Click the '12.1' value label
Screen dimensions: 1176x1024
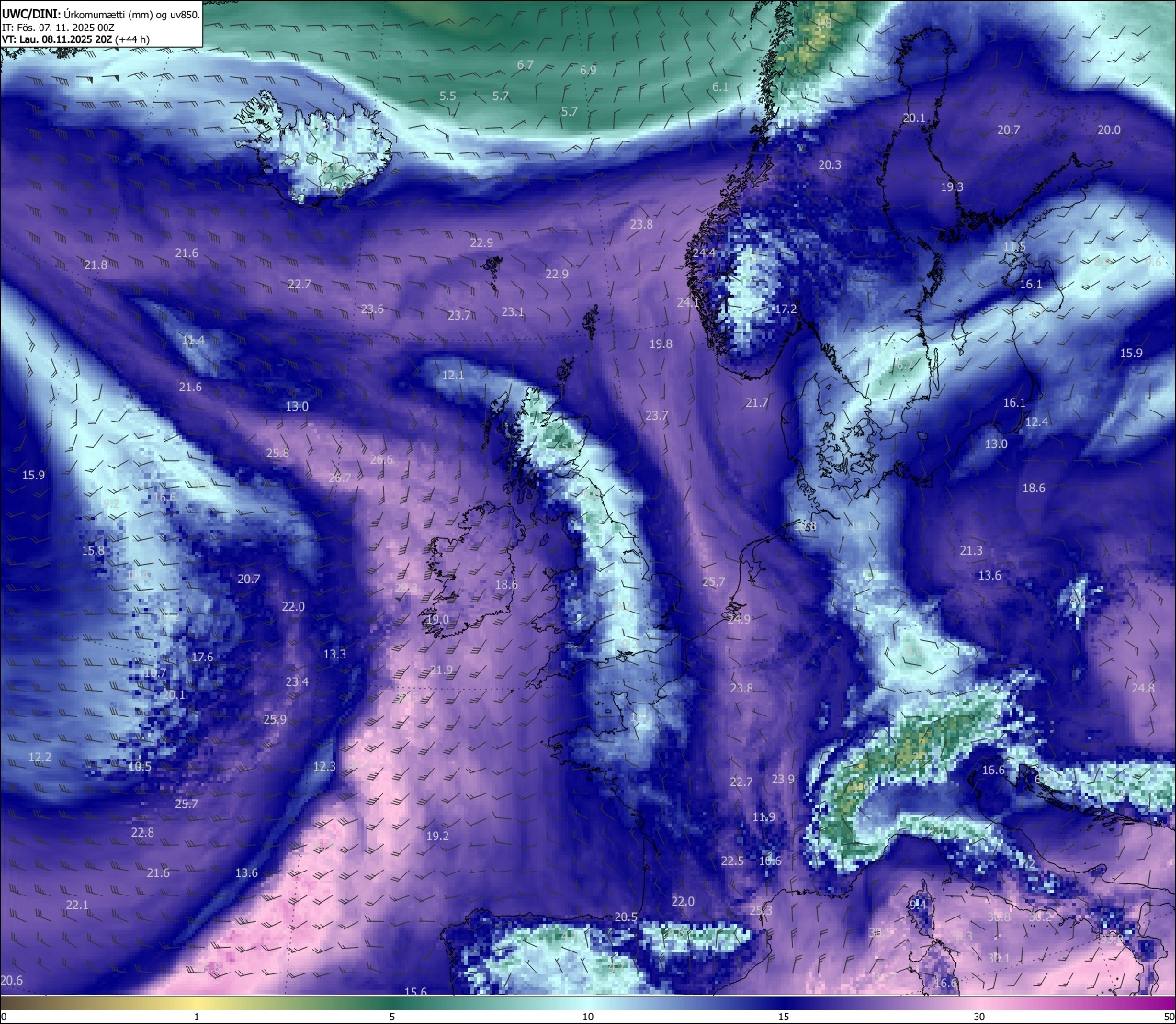coord(453,376)
